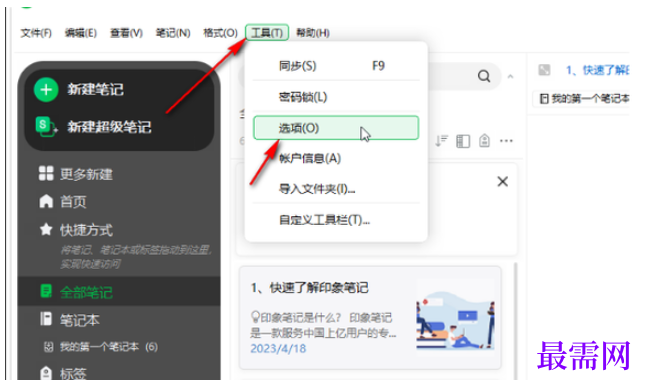Click the sort order icon

point(441,141)
